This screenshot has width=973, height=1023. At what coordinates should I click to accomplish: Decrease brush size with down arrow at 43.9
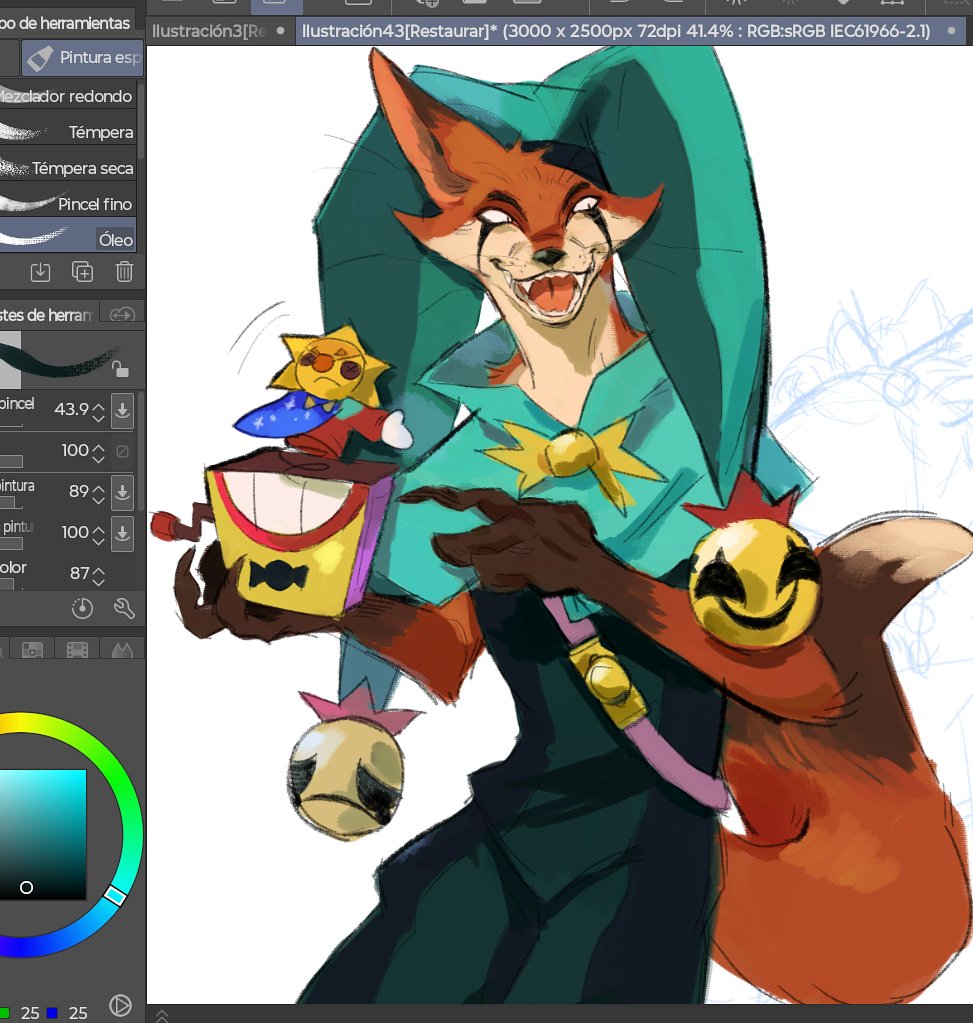click(x=98, y=418)
